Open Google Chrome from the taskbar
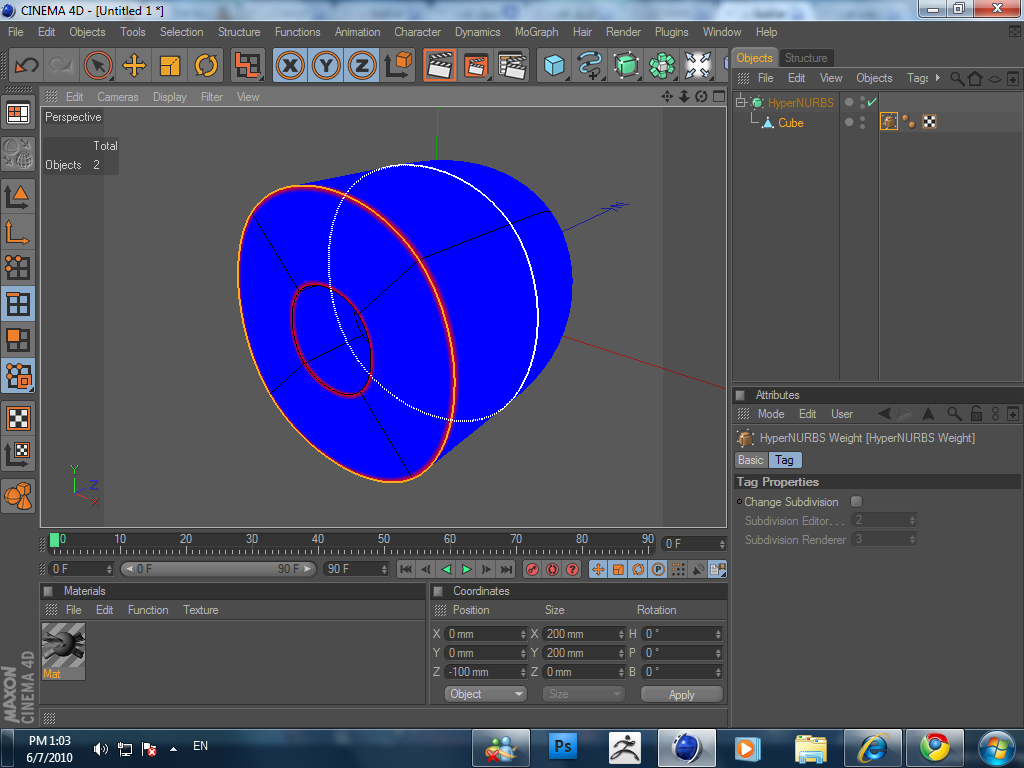This screenshot has height=768, width=1024. [x=934, y=748]
